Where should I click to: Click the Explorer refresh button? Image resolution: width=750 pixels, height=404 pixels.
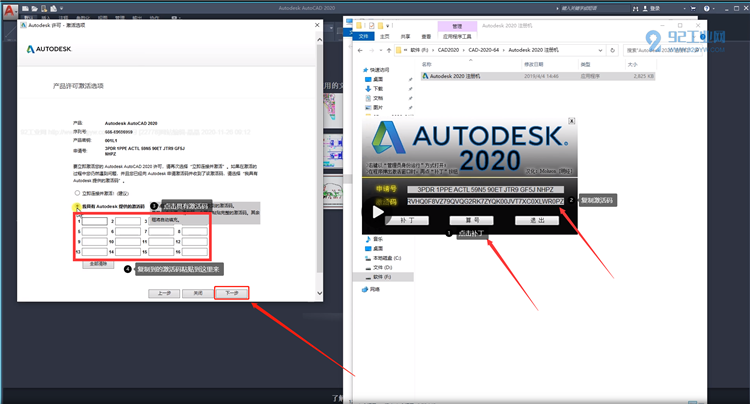point(612,50)
